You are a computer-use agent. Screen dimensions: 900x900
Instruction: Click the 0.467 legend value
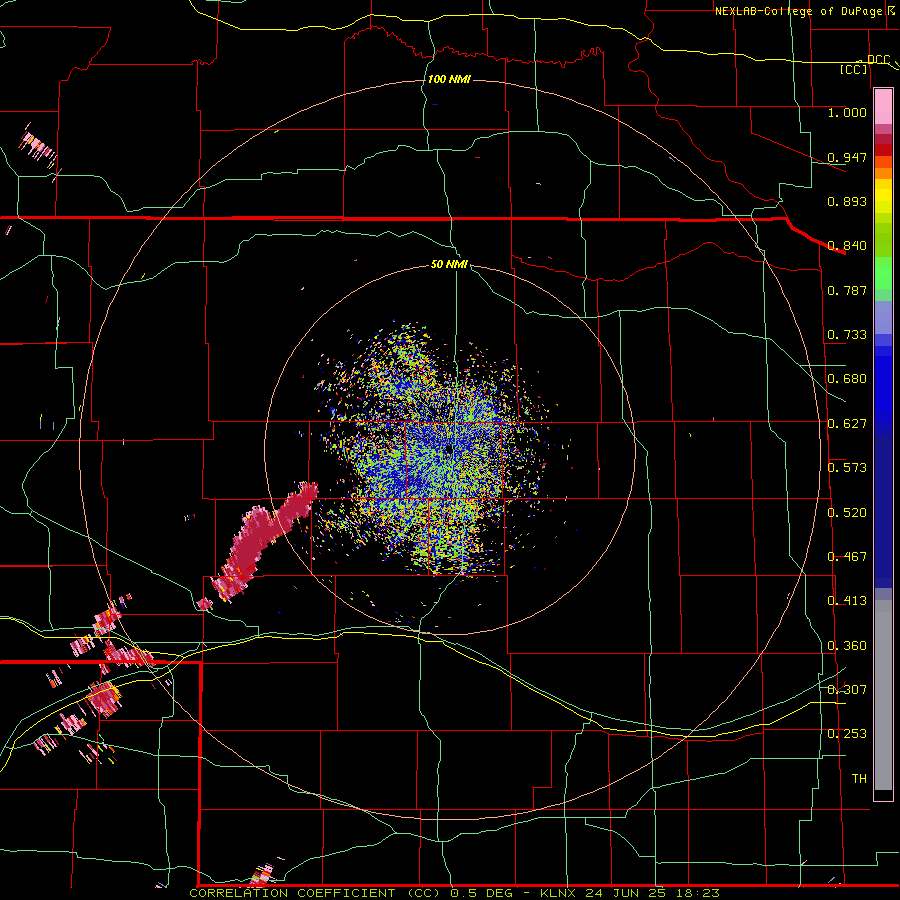(x=847, y=557)
